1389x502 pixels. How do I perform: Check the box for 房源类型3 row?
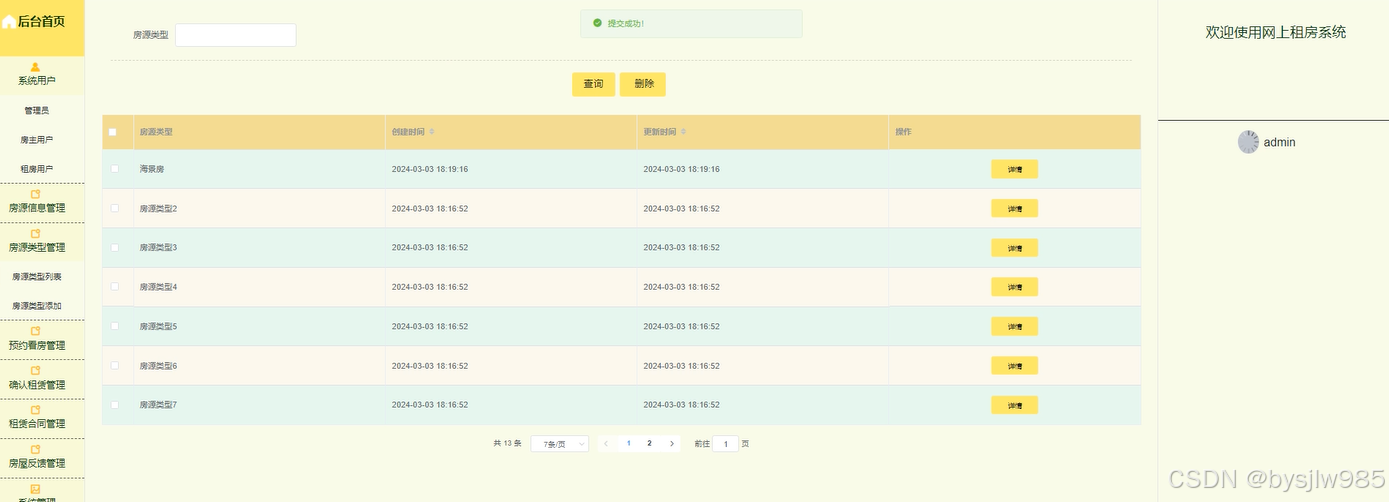pyautogui.click(x=114, y=247)
